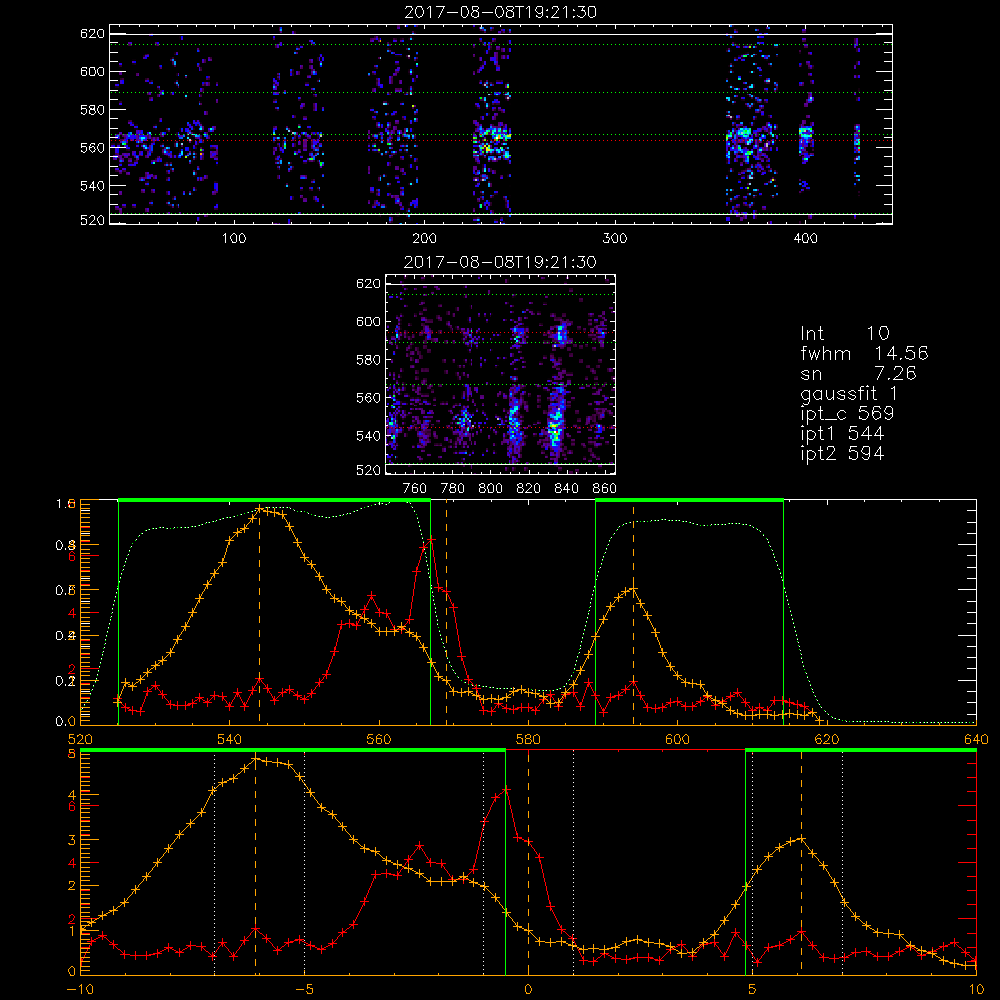The image size is (1000, 1000).
Task: Click the 10 label on bottom plot x-axis
Action: pyautogui.click(x=976, y=990)
